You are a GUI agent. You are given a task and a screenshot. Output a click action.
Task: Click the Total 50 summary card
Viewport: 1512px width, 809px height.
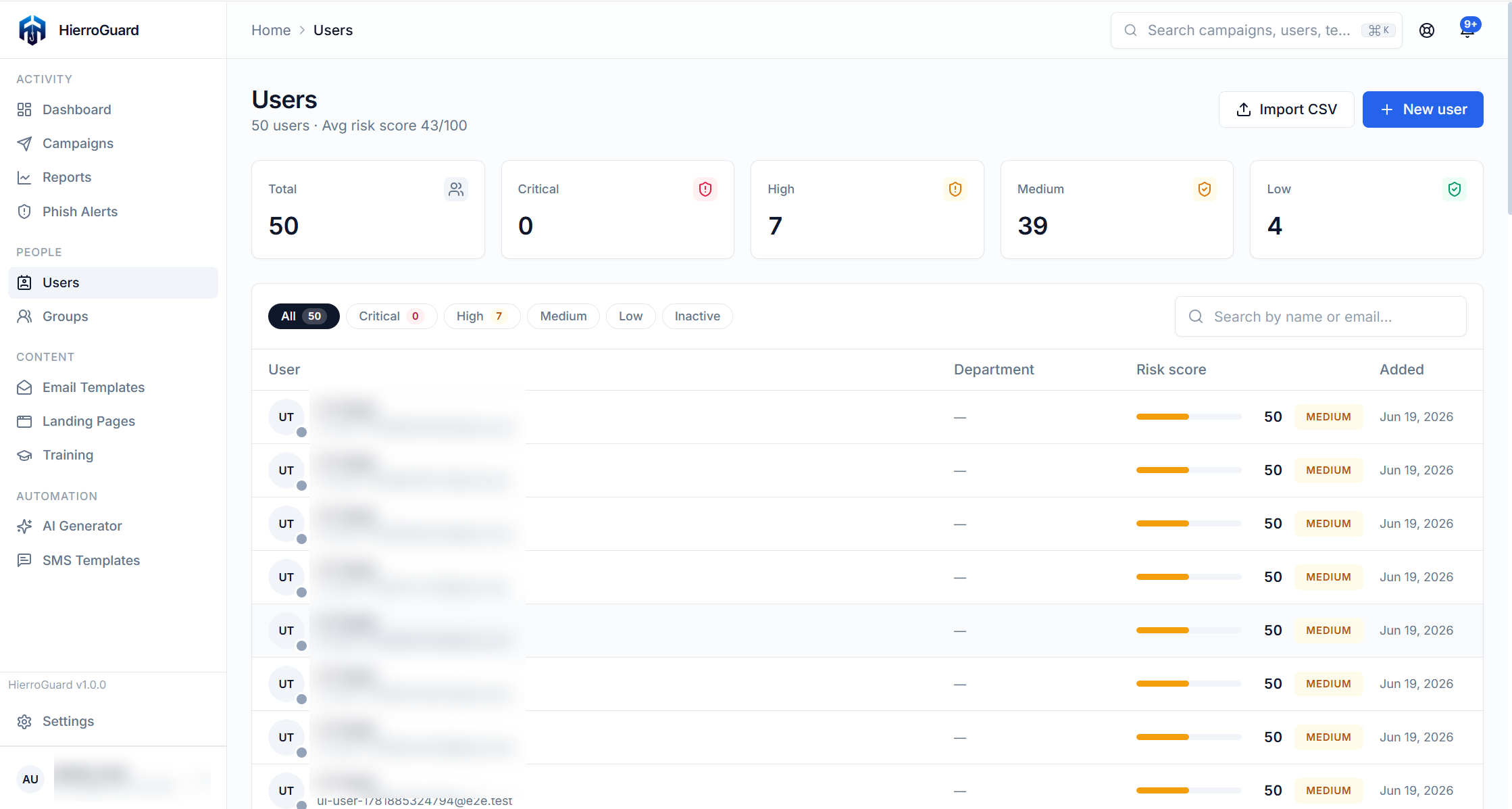368,210
